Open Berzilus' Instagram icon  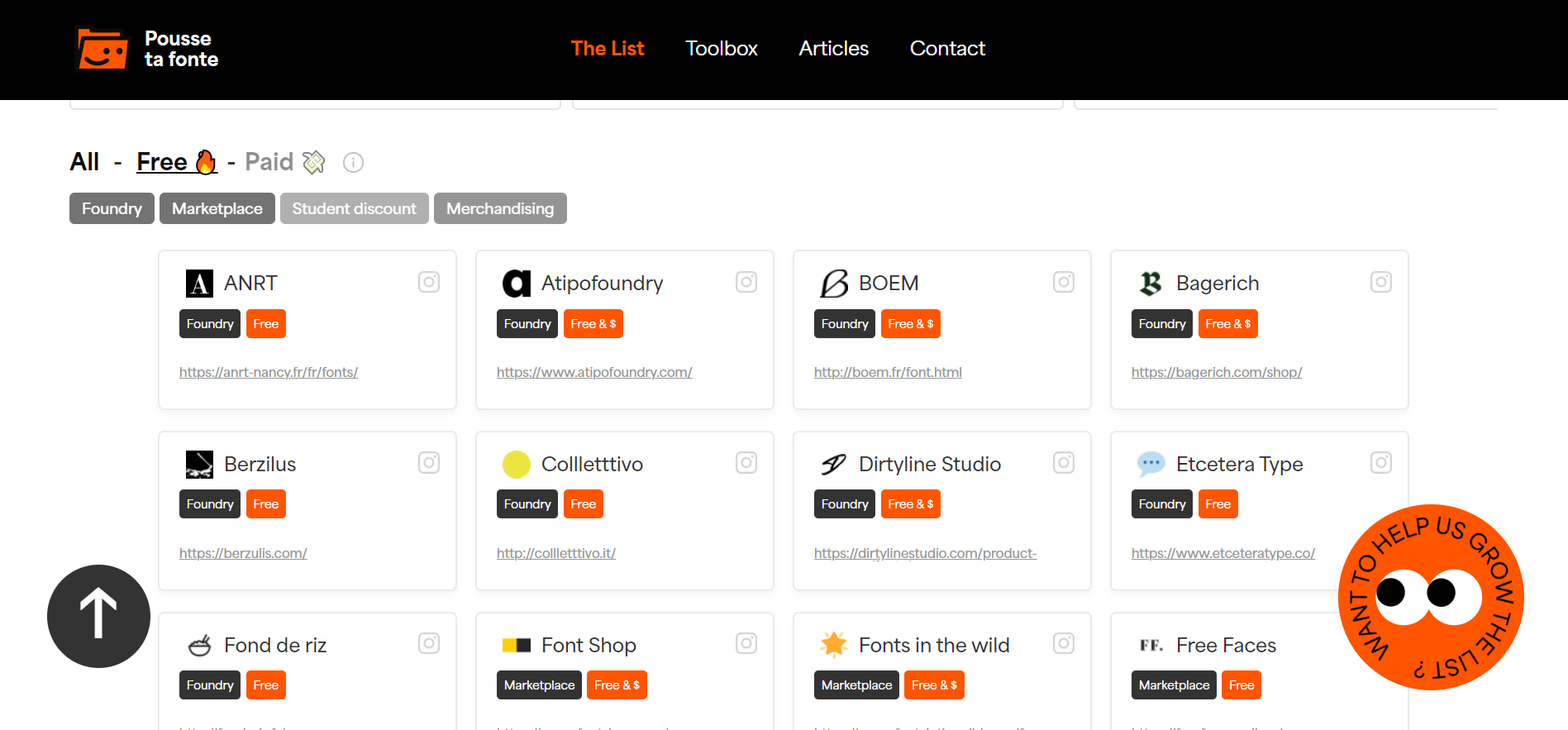coord(429,462)
